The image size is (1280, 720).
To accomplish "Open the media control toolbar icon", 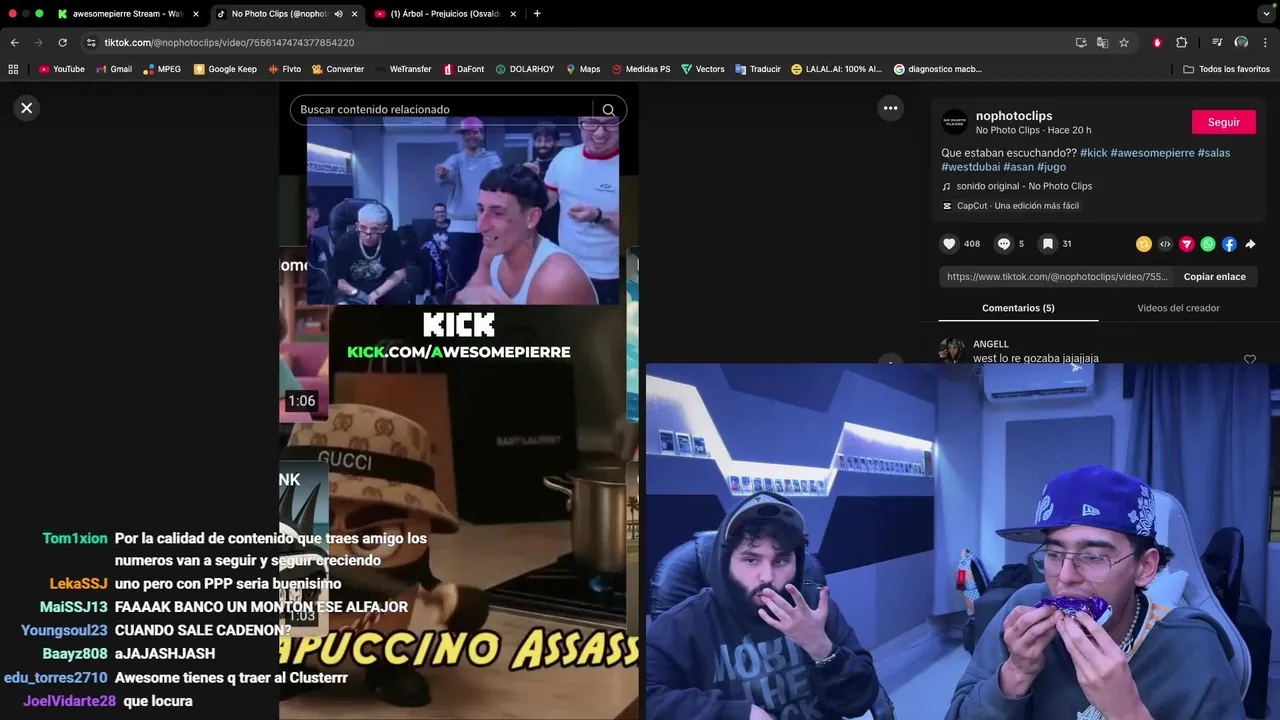I will pos(1217,43).
